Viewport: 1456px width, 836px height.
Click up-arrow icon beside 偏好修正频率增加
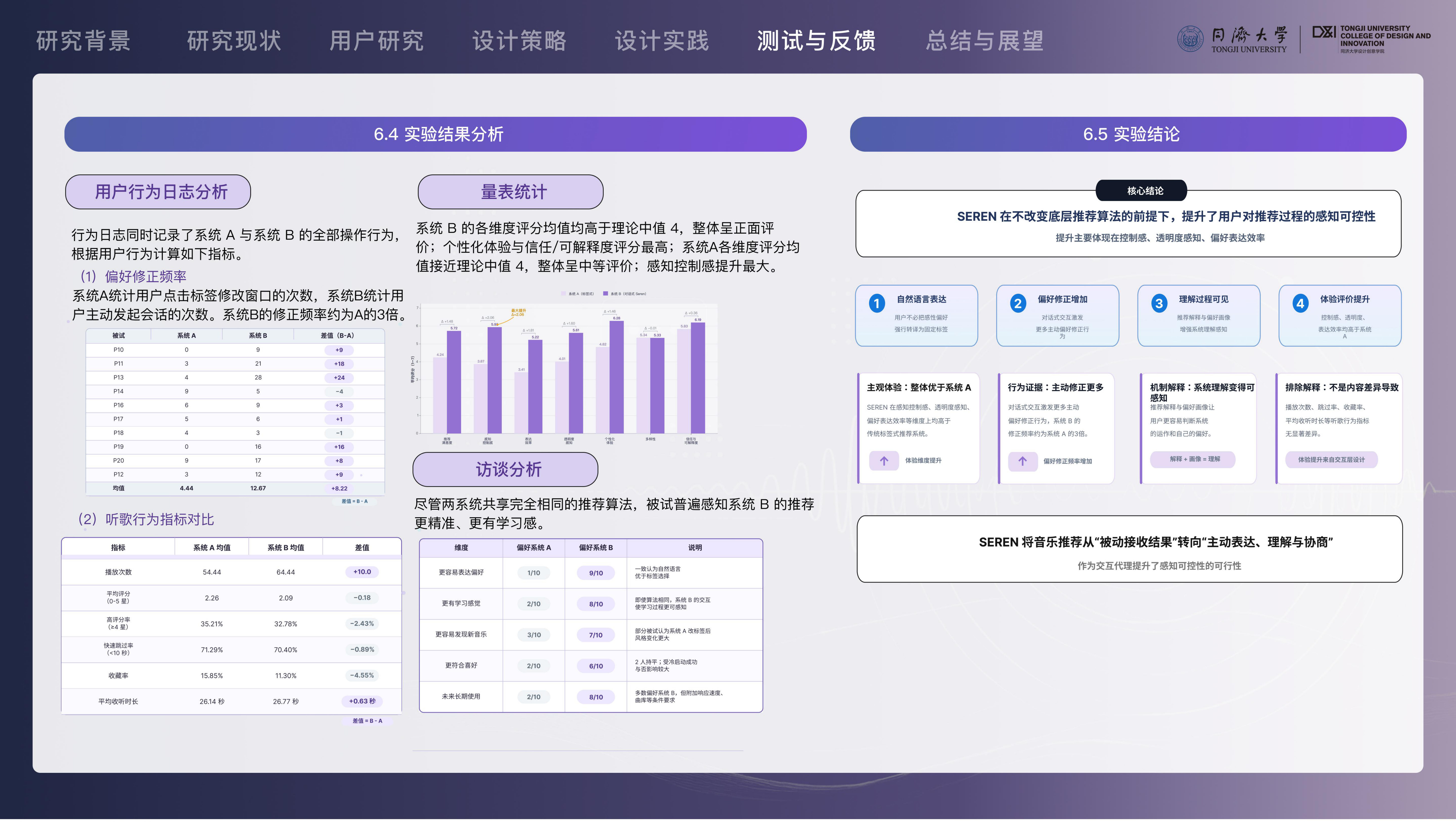coord(1023,461)
